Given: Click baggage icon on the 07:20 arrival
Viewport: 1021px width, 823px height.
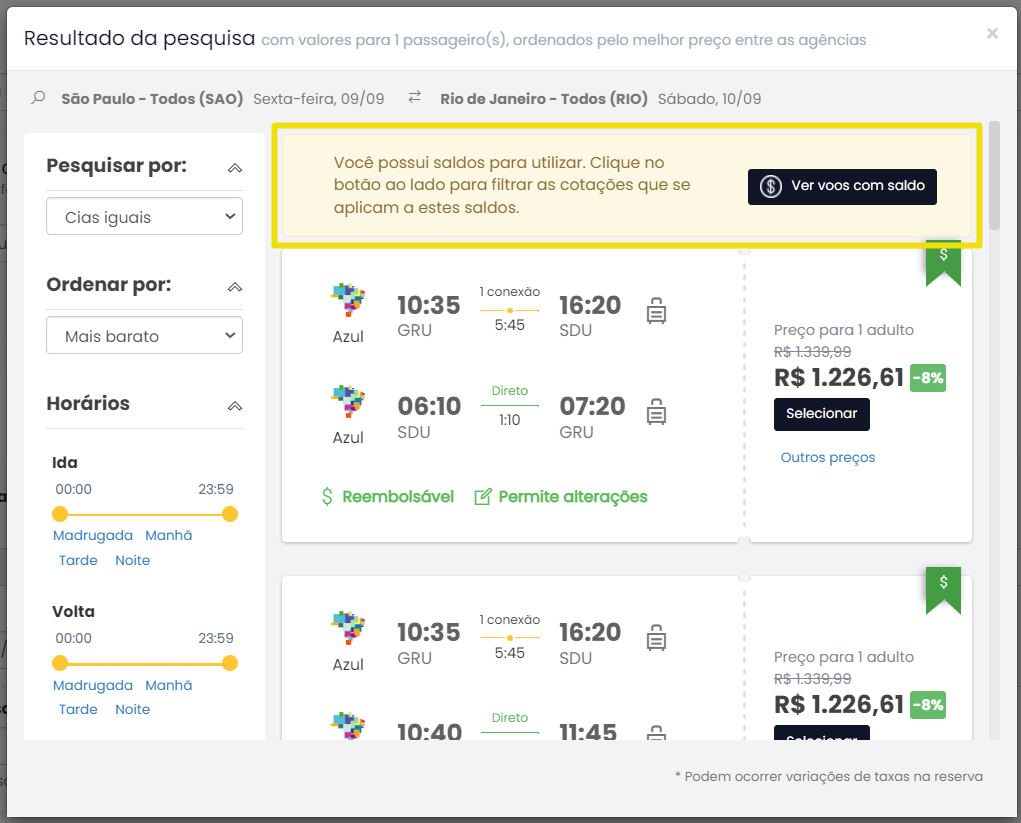Looking at the screenshot, I should coord(656,412).
